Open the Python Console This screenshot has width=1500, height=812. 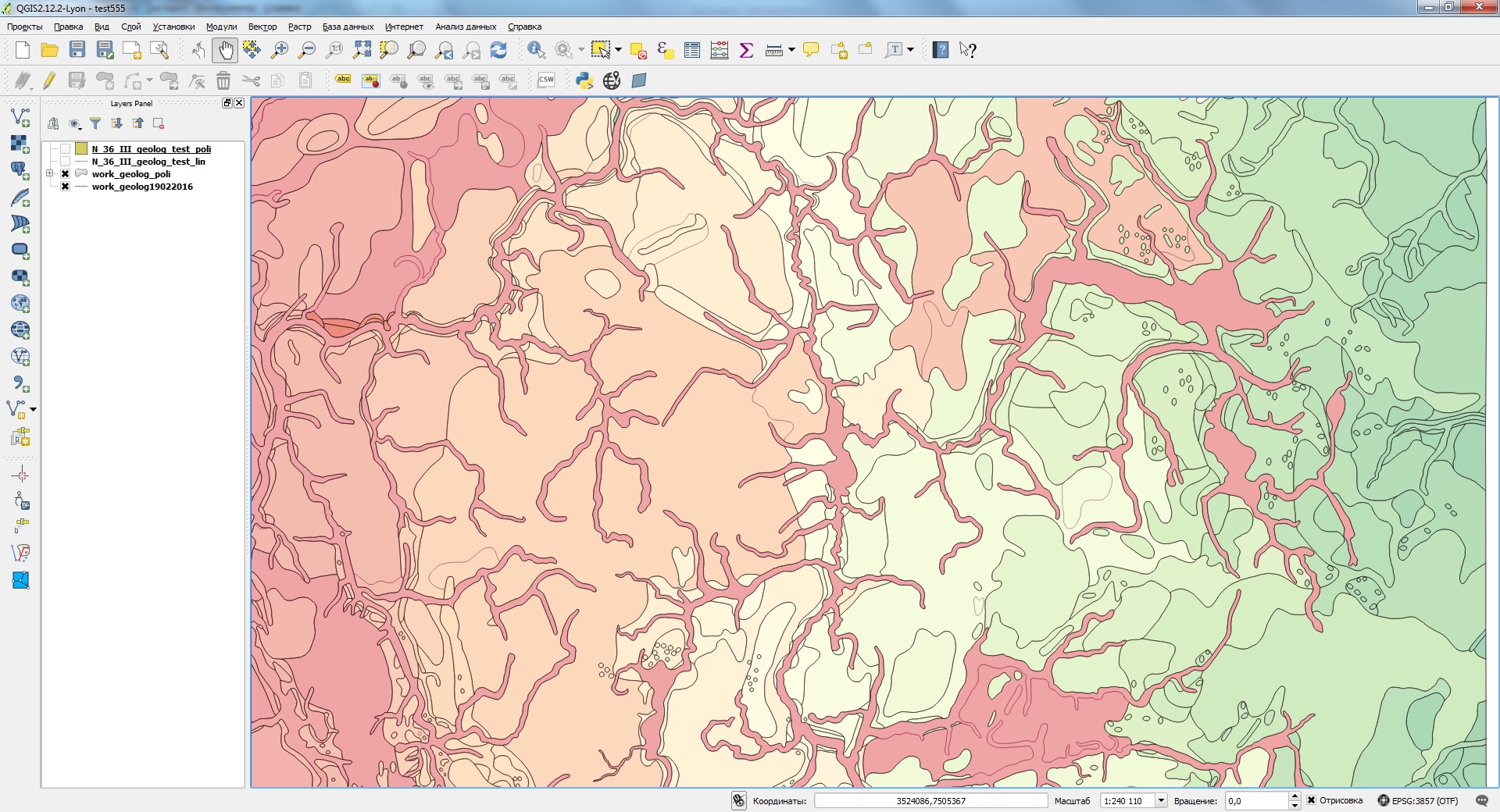click(584, 80)
